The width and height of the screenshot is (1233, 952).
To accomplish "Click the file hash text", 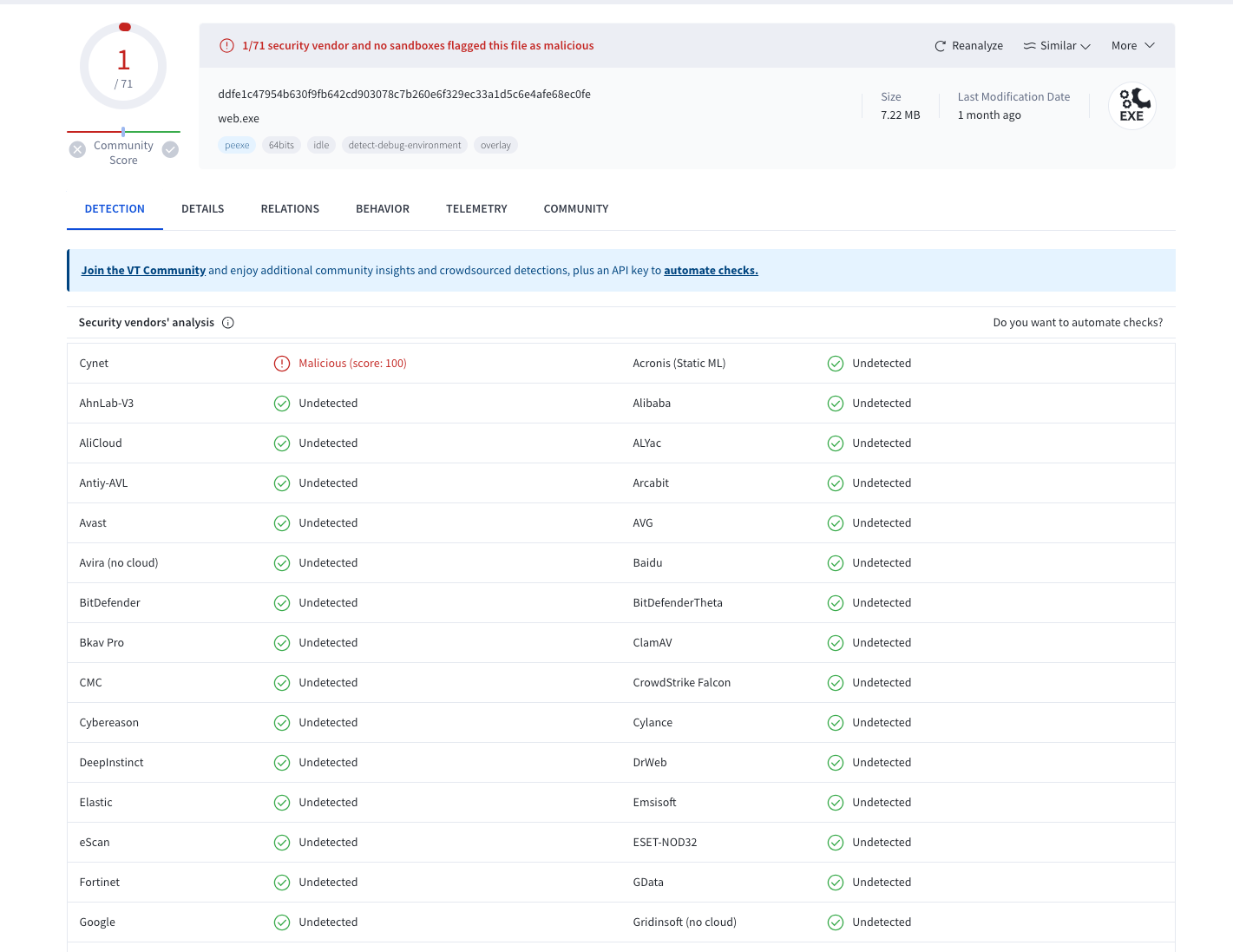I will (404, 95).
